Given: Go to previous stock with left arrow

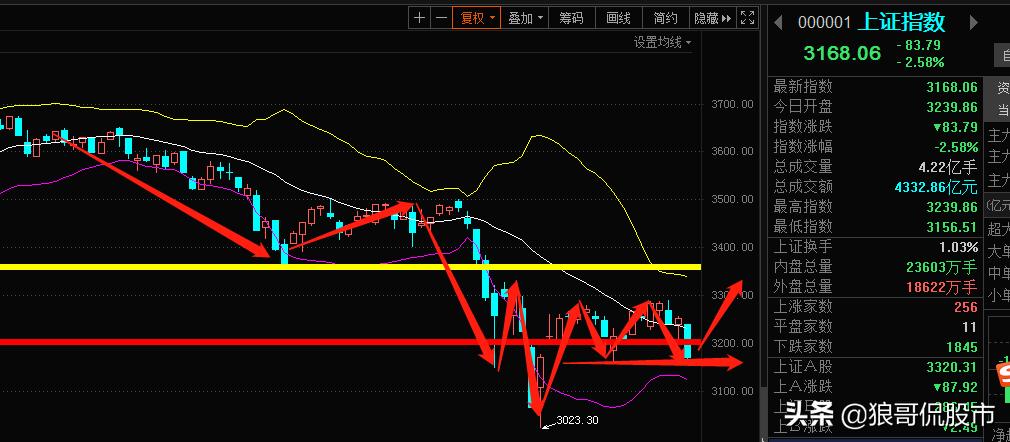Looking at the screenshot, I should pyautogui.click(x=777, y=22).
